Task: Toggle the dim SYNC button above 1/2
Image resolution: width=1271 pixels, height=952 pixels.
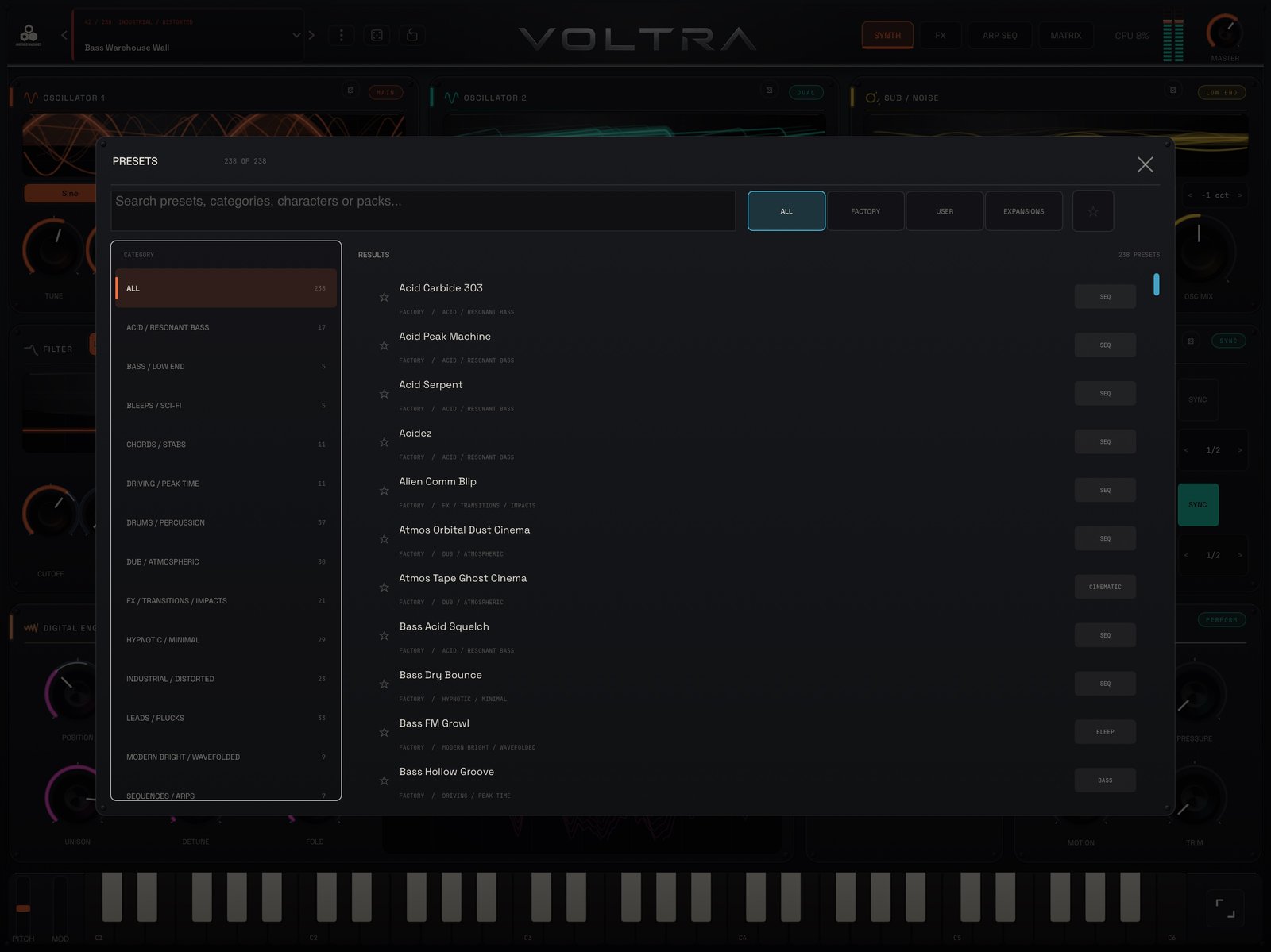Action: click(x=1198, y=399)
